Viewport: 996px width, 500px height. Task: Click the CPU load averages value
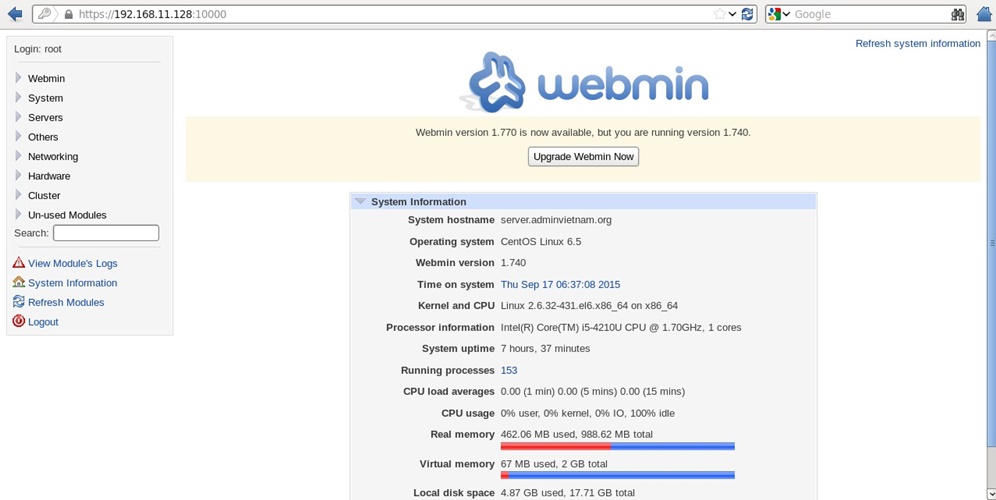click(593, 392)
